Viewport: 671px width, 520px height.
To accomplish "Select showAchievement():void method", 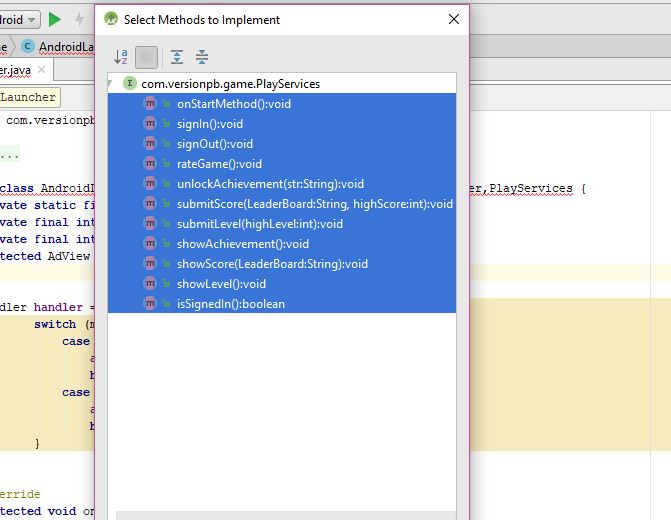I will 282,244.
